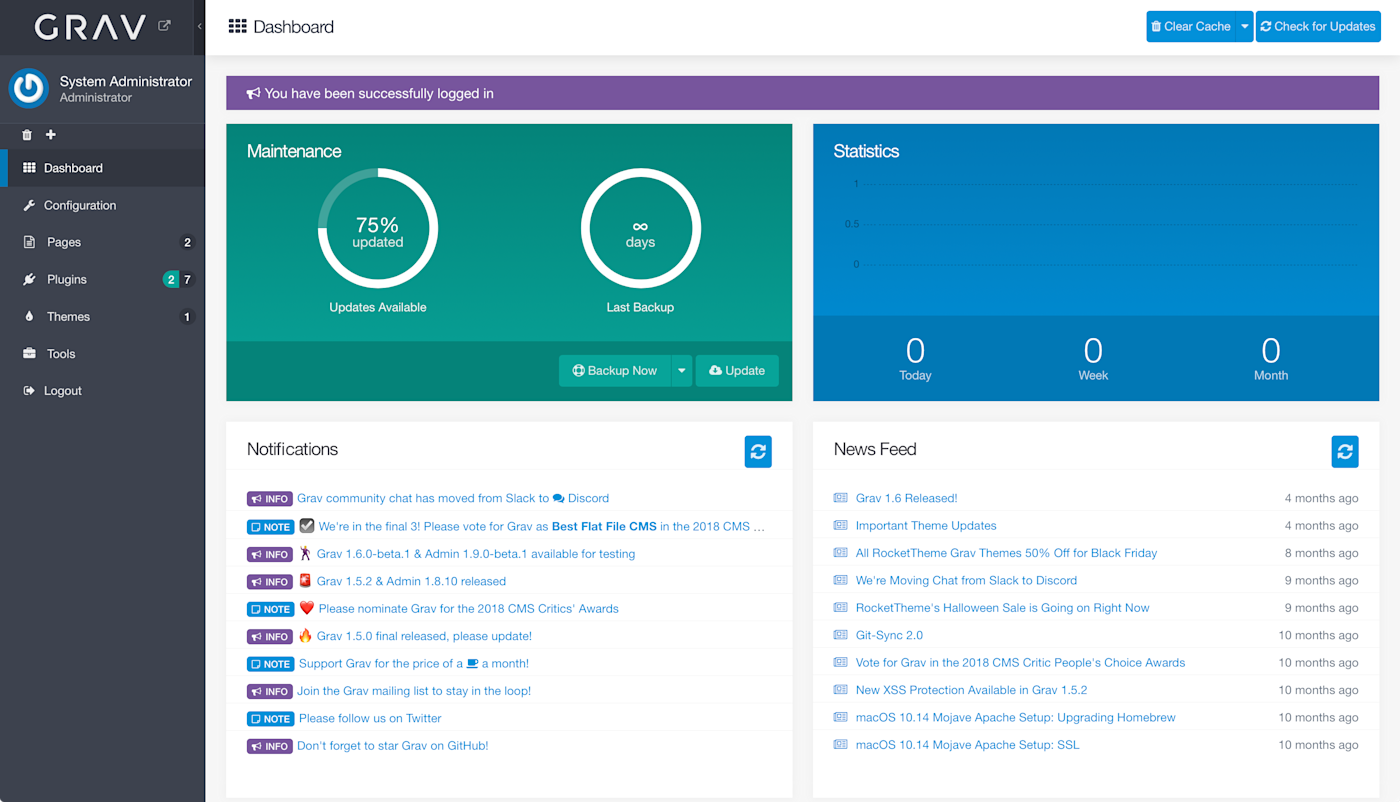Click the Backup Now button
Screen dimensions: 1400x802
pos(615,370)
